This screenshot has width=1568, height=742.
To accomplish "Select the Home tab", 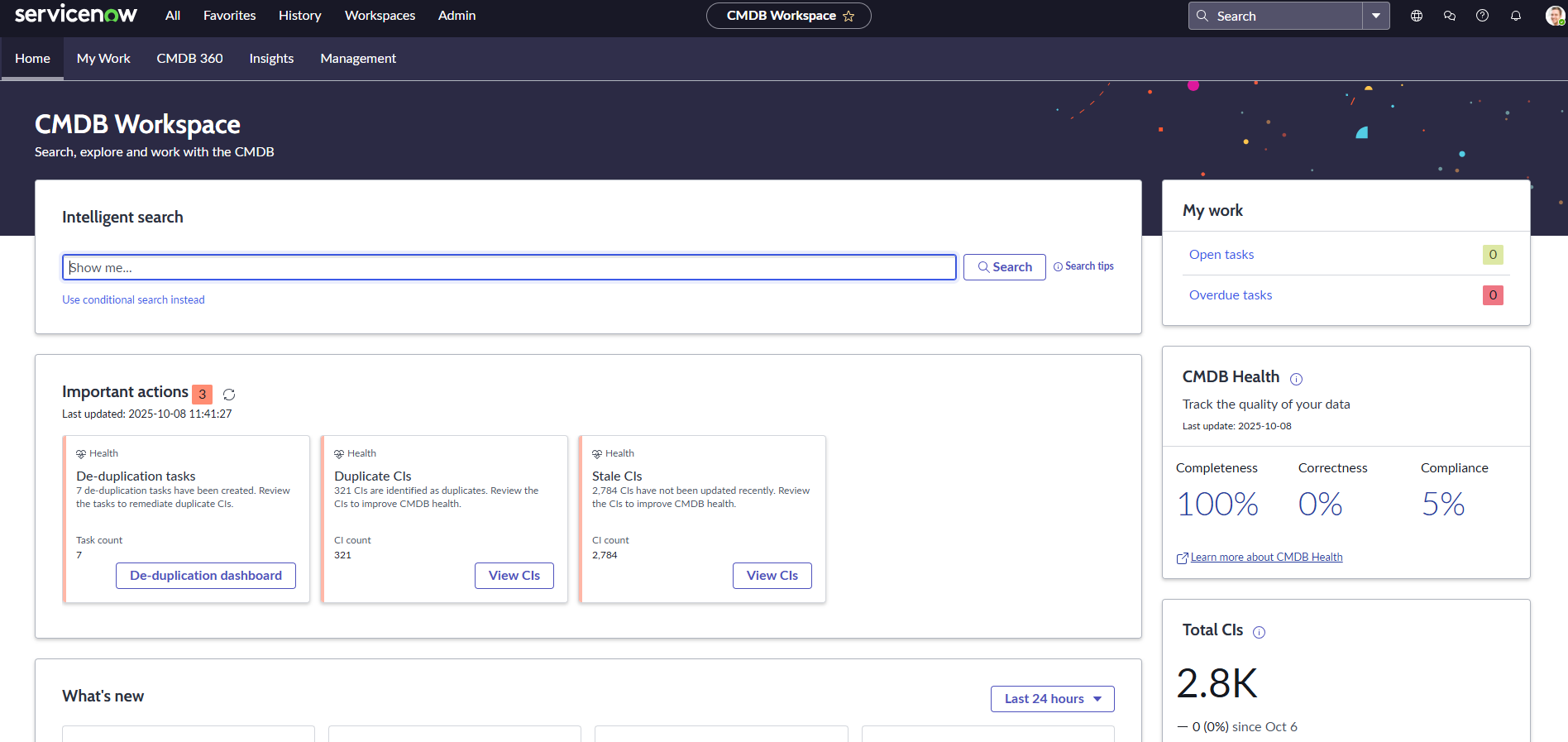I will point(32,59).
